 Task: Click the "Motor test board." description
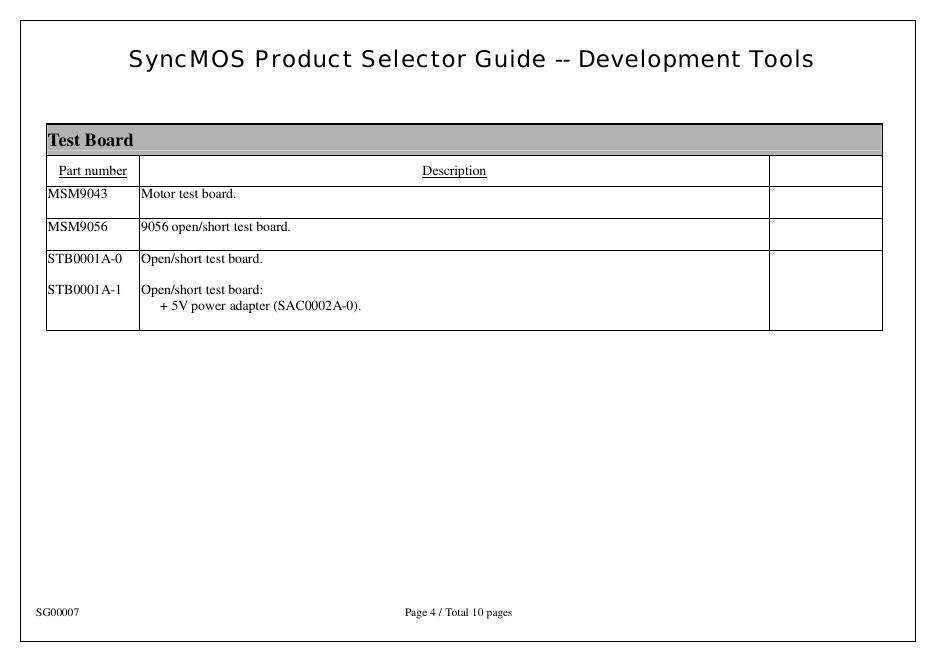click(x=189, y=194)
